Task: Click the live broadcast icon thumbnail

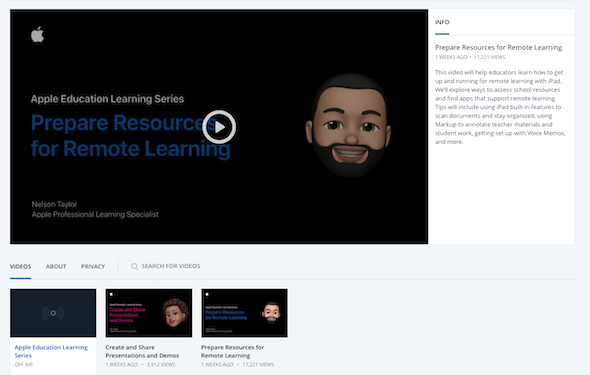Action: coord(53,313)
